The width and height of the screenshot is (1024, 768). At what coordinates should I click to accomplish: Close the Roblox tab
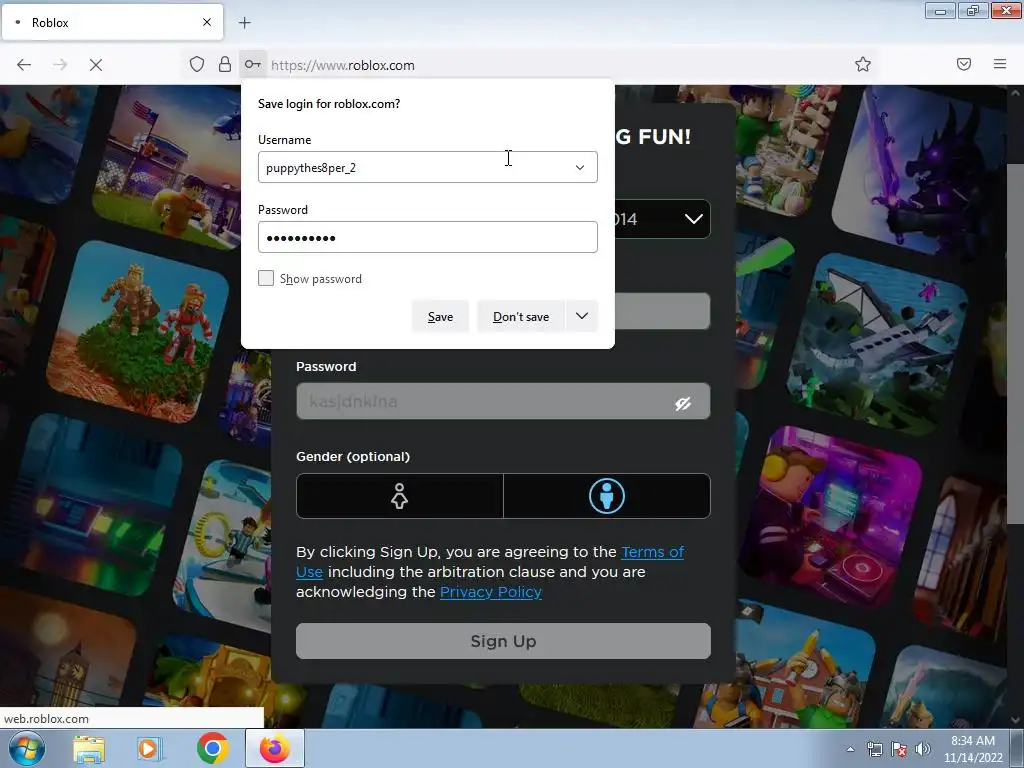click(206, 22)
